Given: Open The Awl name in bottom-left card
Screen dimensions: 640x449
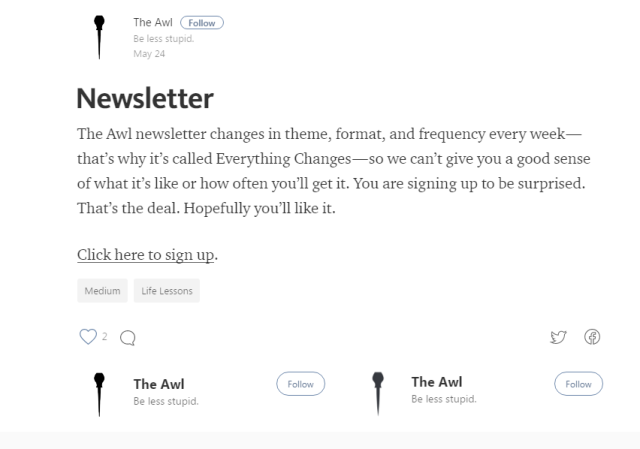Looking at the screenshot, I should [x=159, y=384].
